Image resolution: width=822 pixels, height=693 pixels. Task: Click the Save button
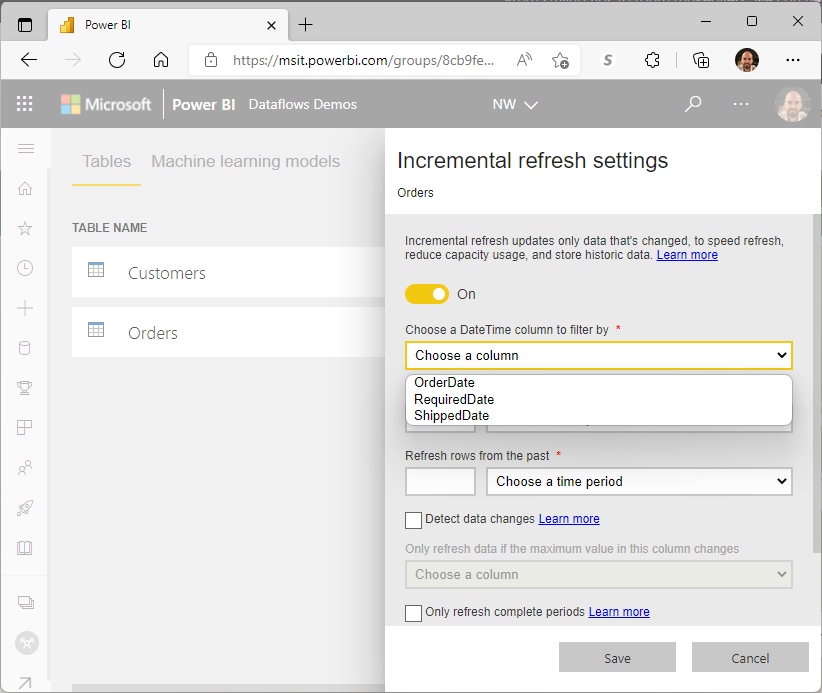[617, 658]
